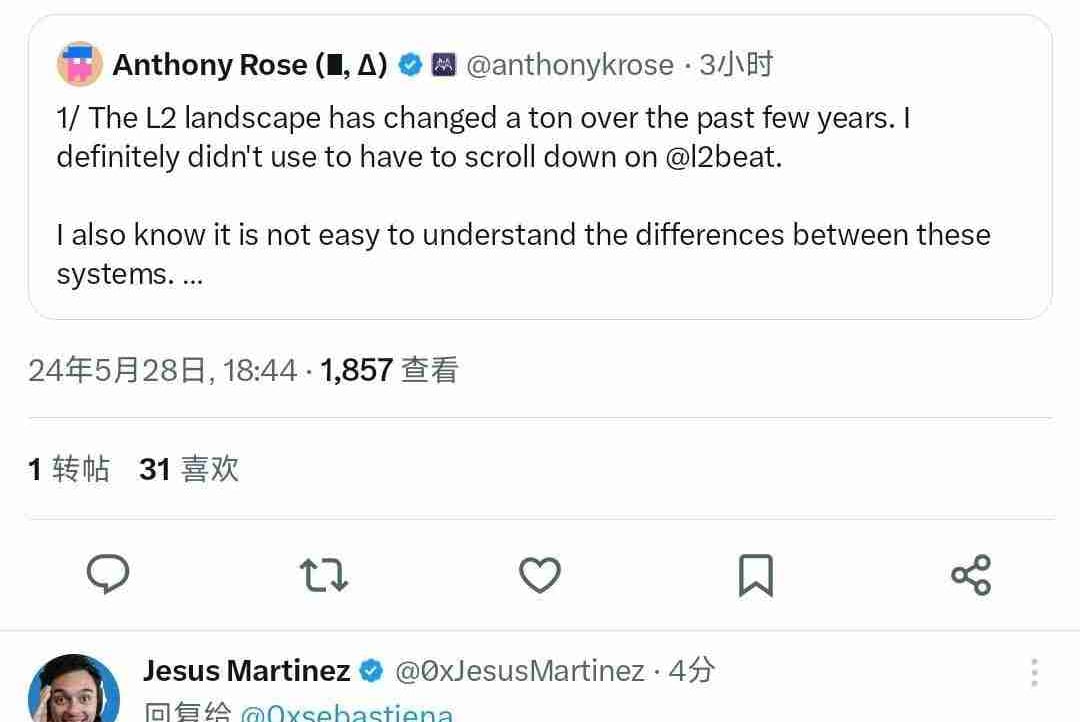Open Jesus Martinez's display name

coord(246,671)
